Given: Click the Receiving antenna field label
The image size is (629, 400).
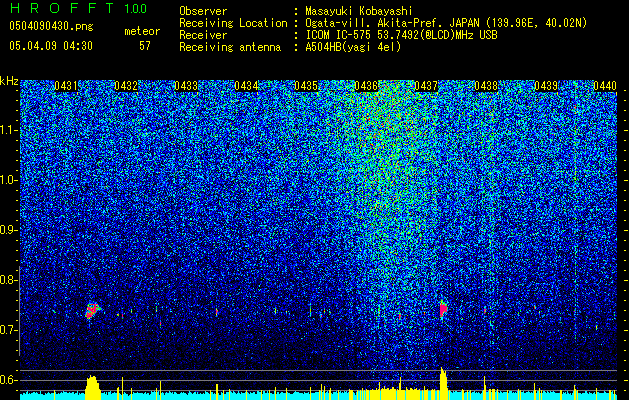Looking at the screenshot, I should [230, 47].
